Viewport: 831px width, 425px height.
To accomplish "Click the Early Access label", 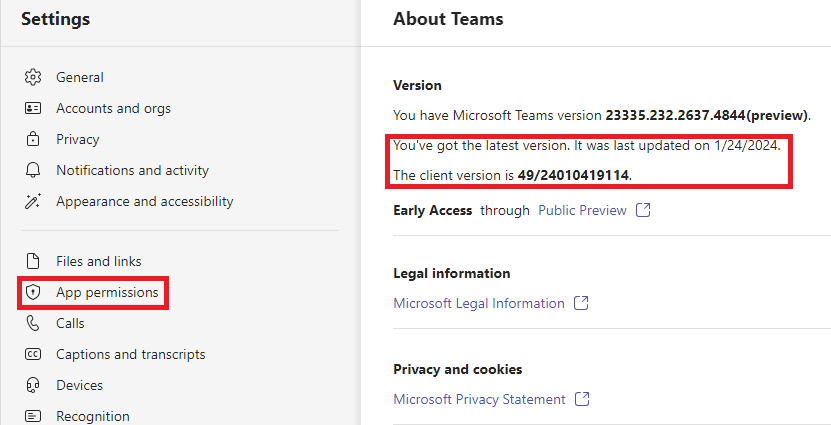I will coord(432,210).
